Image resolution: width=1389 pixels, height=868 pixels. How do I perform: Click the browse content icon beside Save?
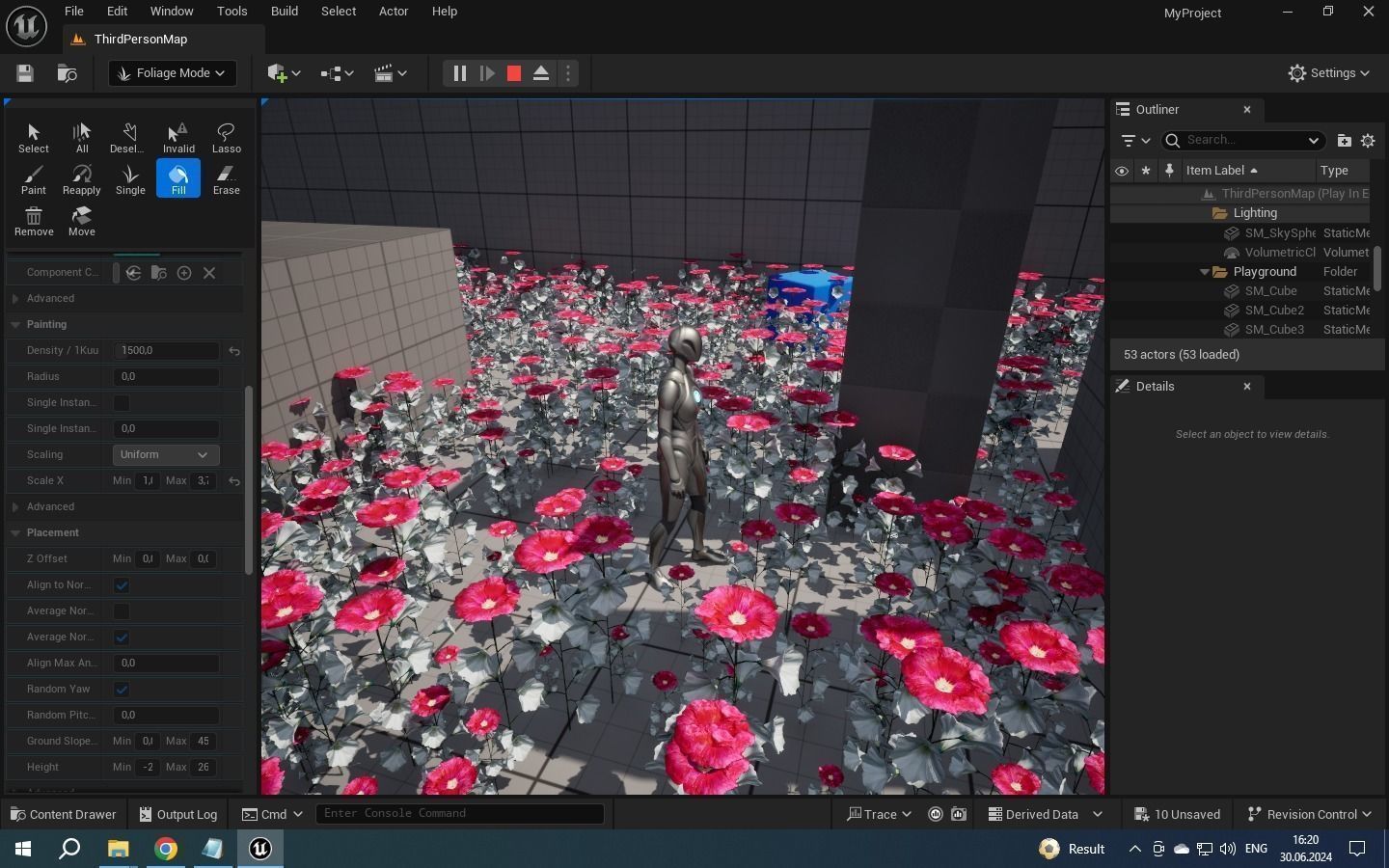click(x=67, y=73)
